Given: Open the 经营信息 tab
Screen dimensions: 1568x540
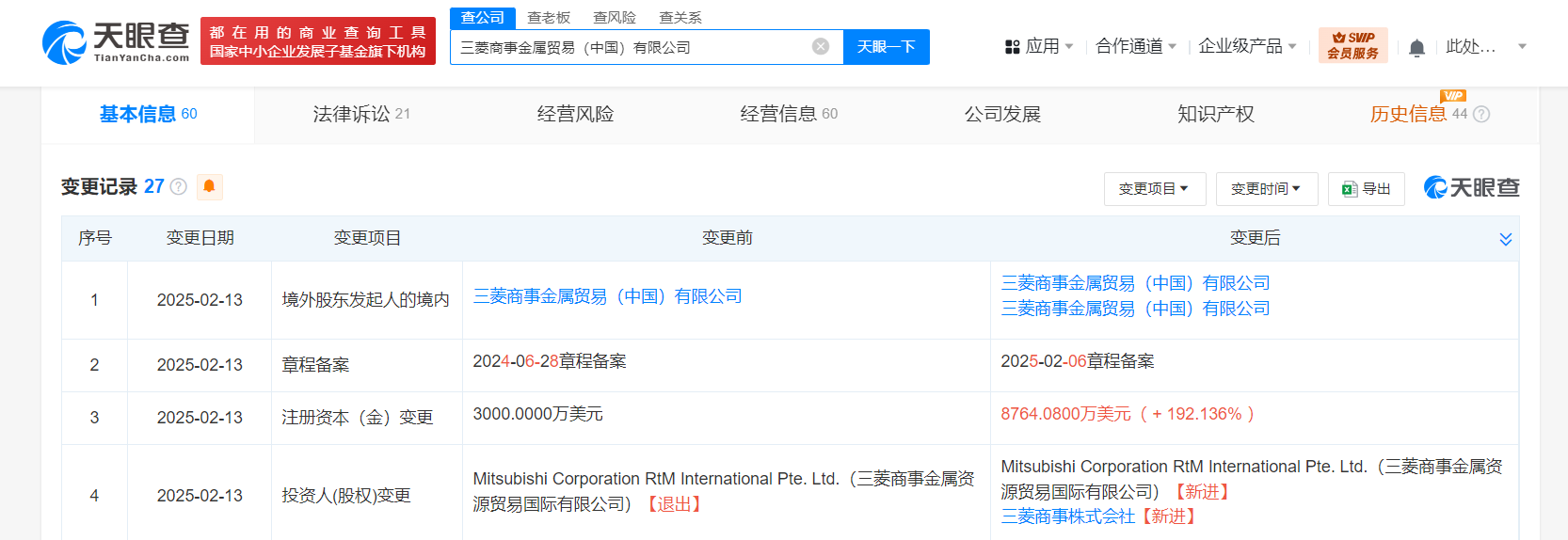Looking at the screenshot, I should (x=789, y=114).
